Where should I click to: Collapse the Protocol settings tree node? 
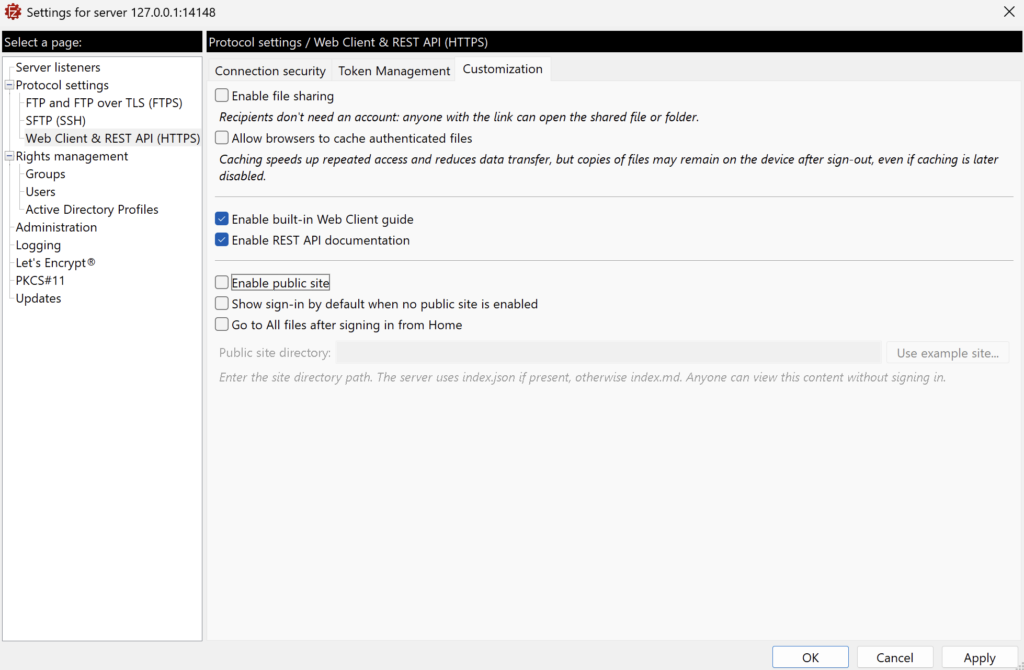pyautogui.click(x=9, y=85)
